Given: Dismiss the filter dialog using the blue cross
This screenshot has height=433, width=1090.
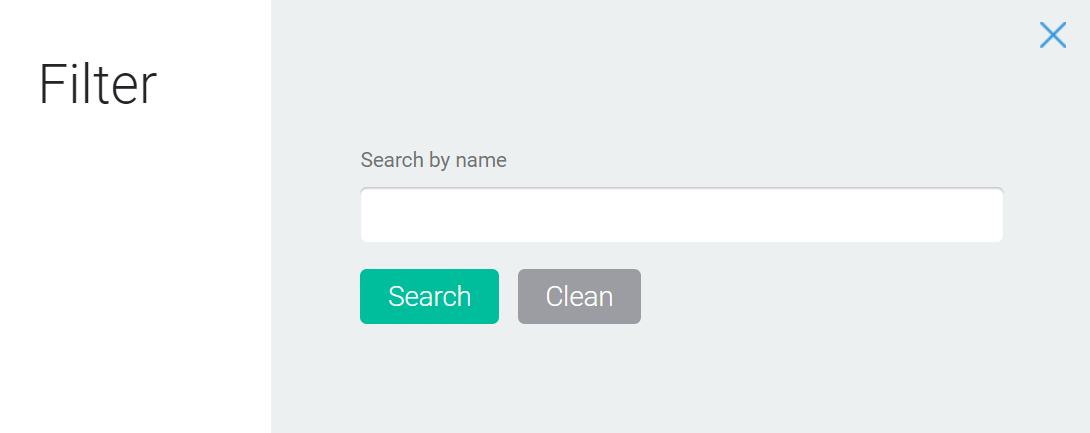Looking at the screenshot, I should [1052, 35].
